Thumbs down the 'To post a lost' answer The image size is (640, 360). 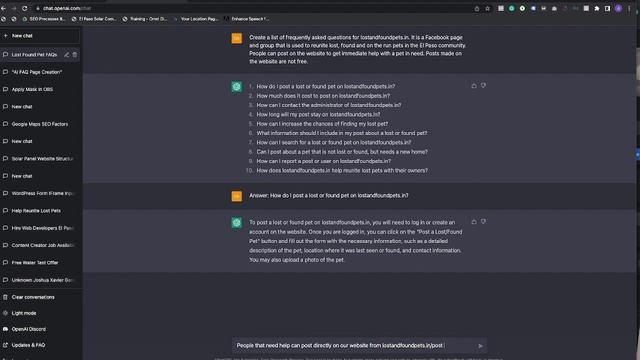(x=483, y=222)
